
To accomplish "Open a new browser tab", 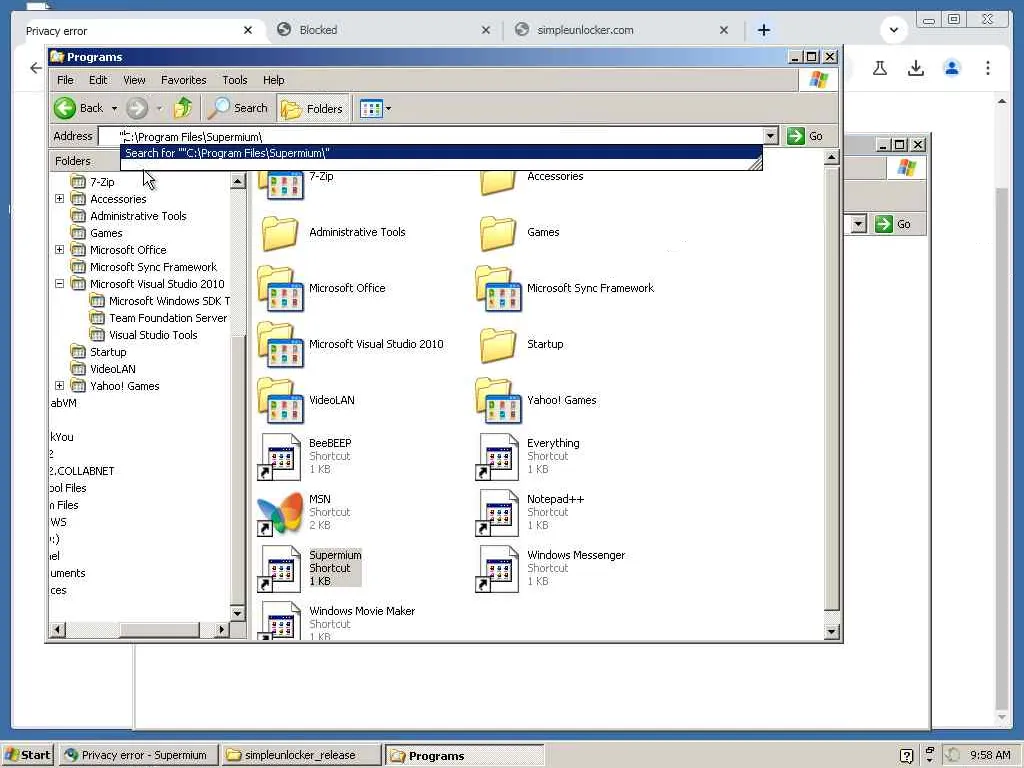I will tap(763, 30).
